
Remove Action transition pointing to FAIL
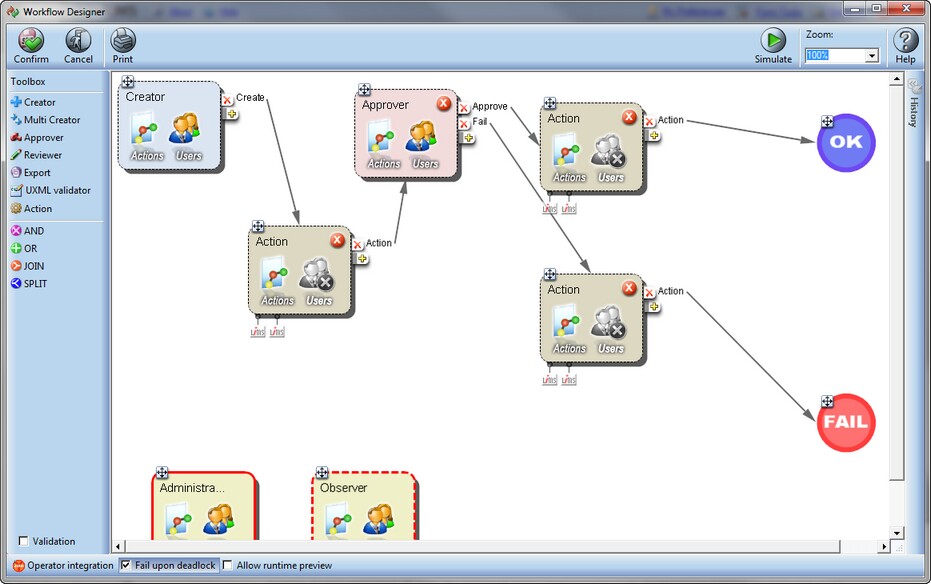(650, 293)
